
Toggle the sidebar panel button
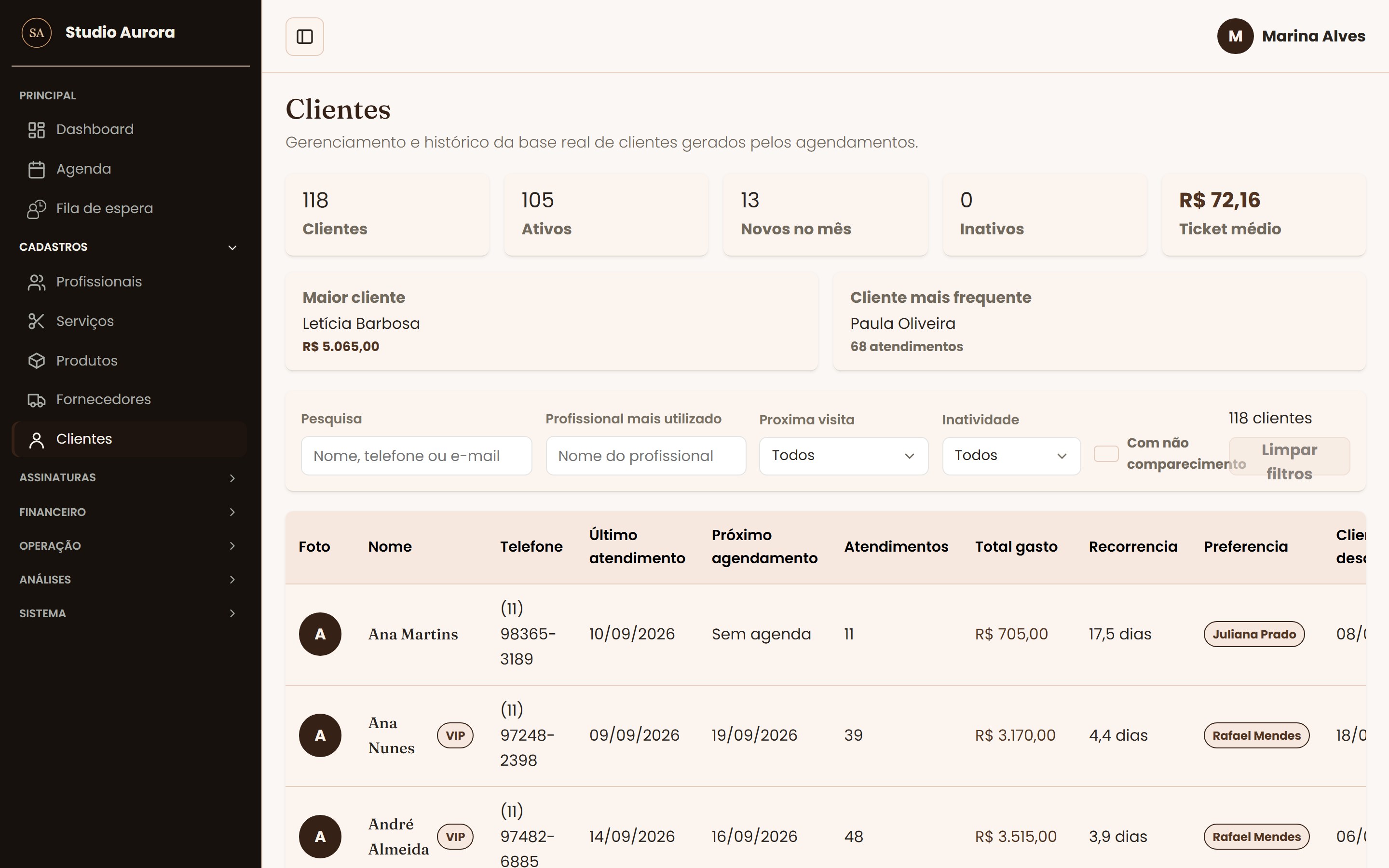(x=304, y=37)
